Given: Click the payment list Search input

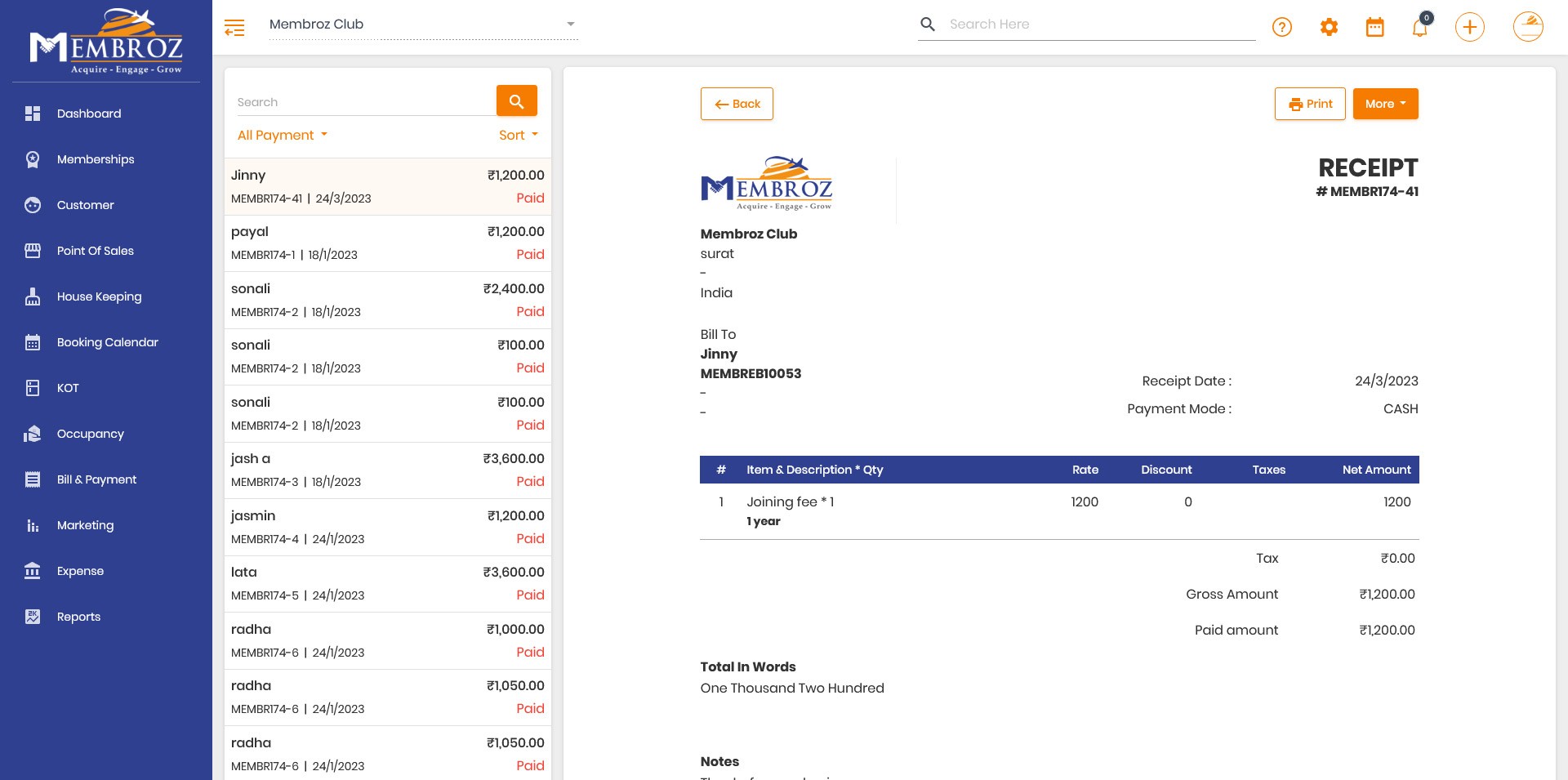Looking at the screenshot, I should [365, 102].
